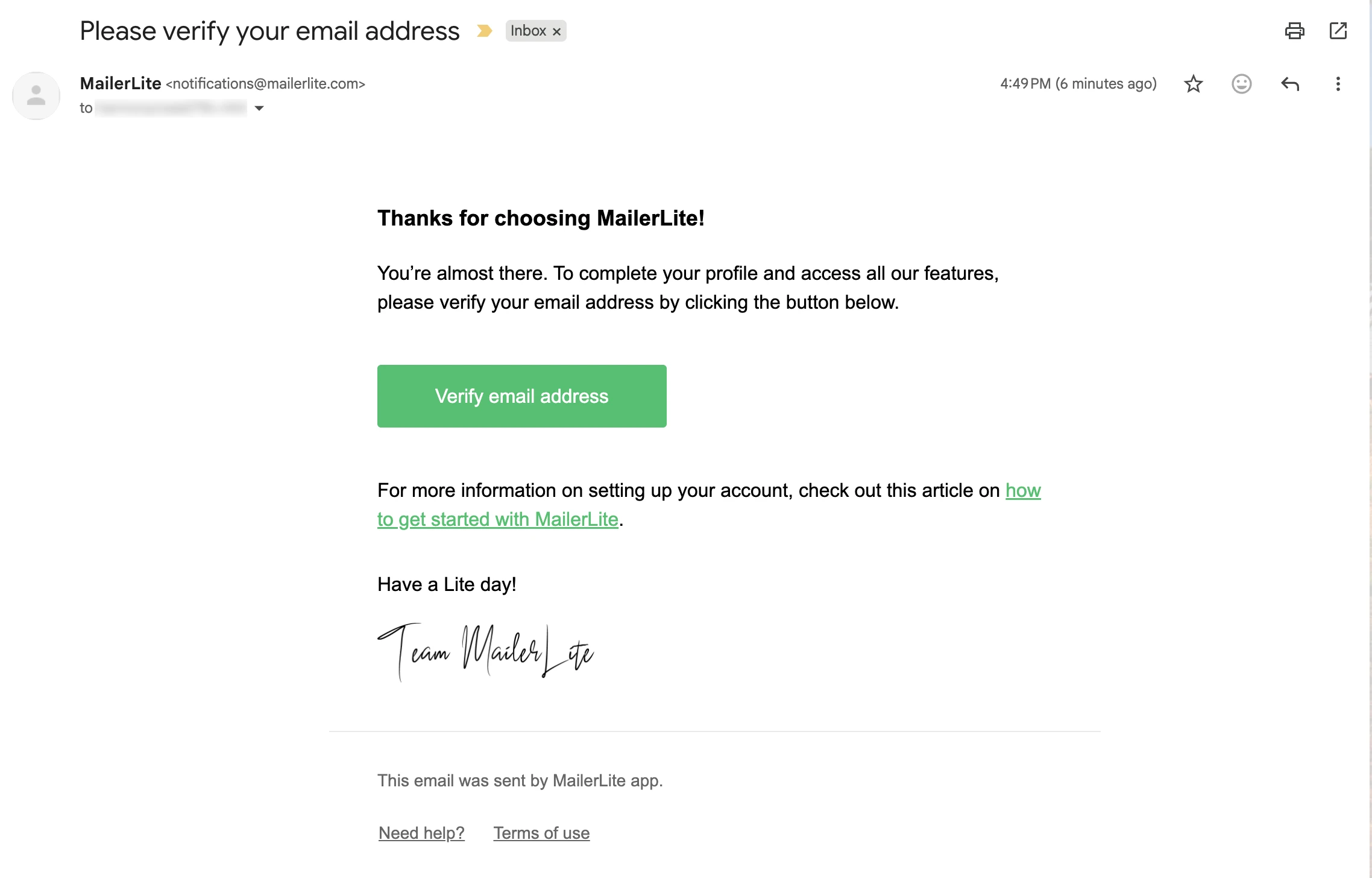Remove the Inbox label
This screenshot has height=878, width=1372.
click(557, 31)
